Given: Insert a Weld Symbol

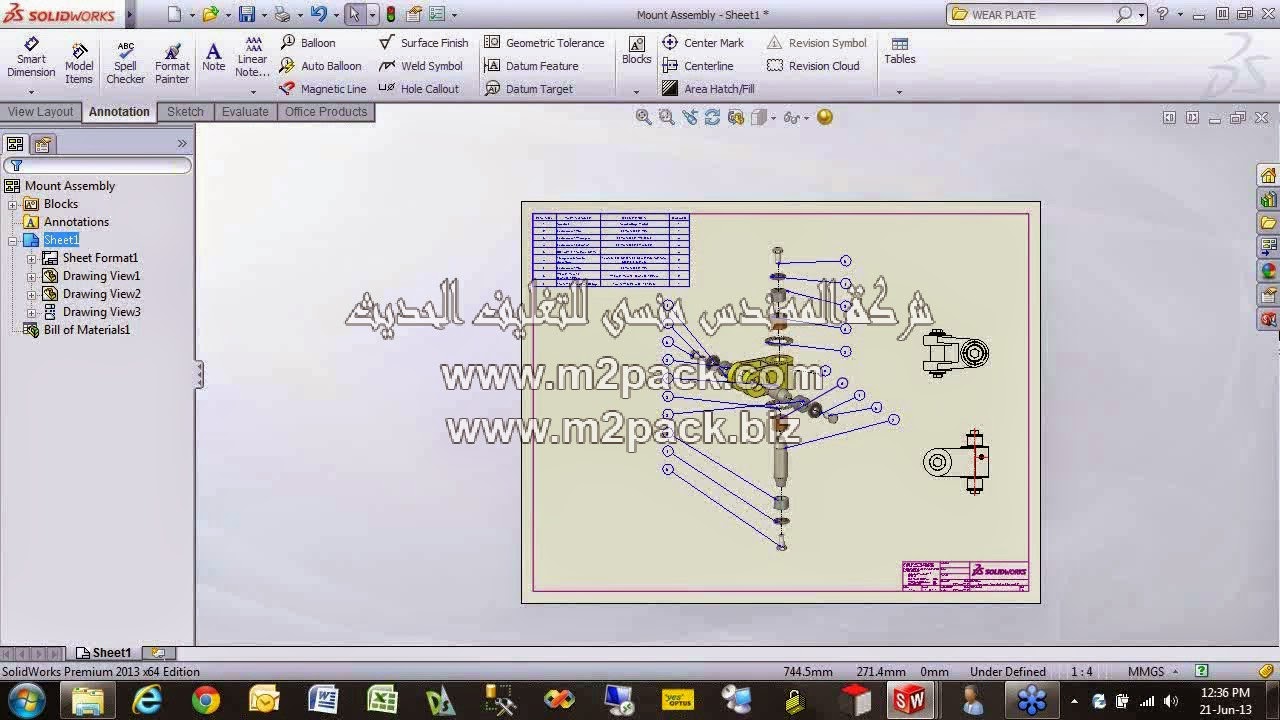Looking at the screenshot, I should (421, 66).
